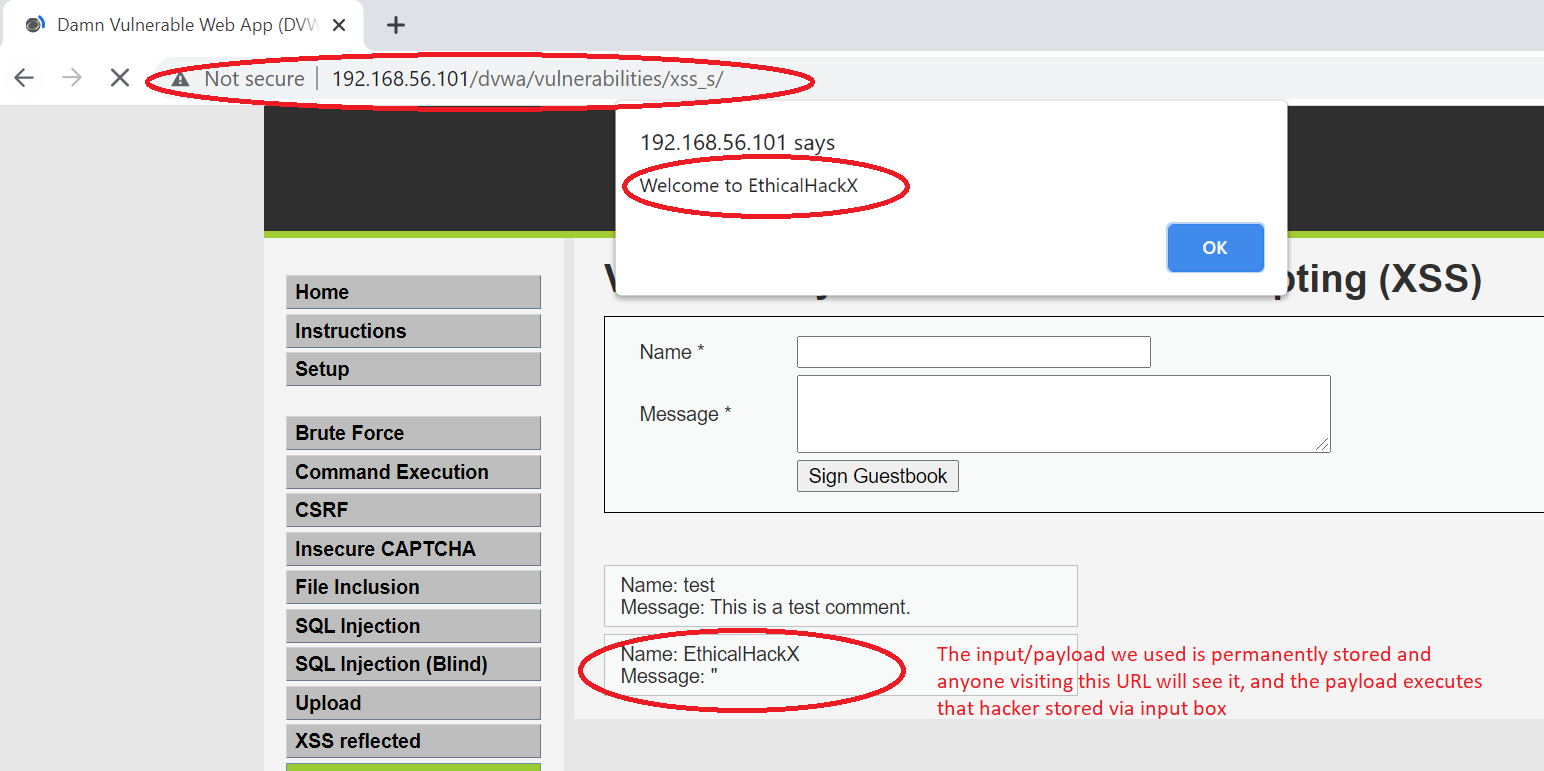Click the Message text area
This screenshot has height=771, width=1544.
coord(1064,414)
